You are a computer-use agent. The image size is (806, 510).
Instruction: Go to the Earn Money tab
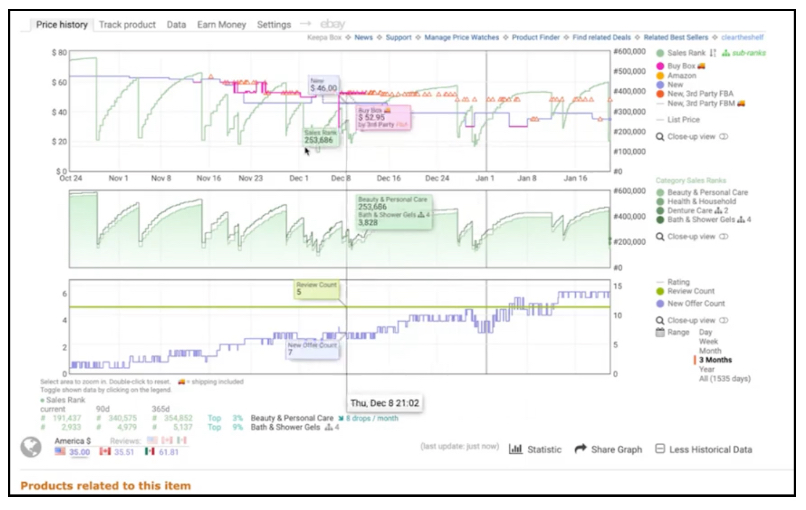coord(222,25)
